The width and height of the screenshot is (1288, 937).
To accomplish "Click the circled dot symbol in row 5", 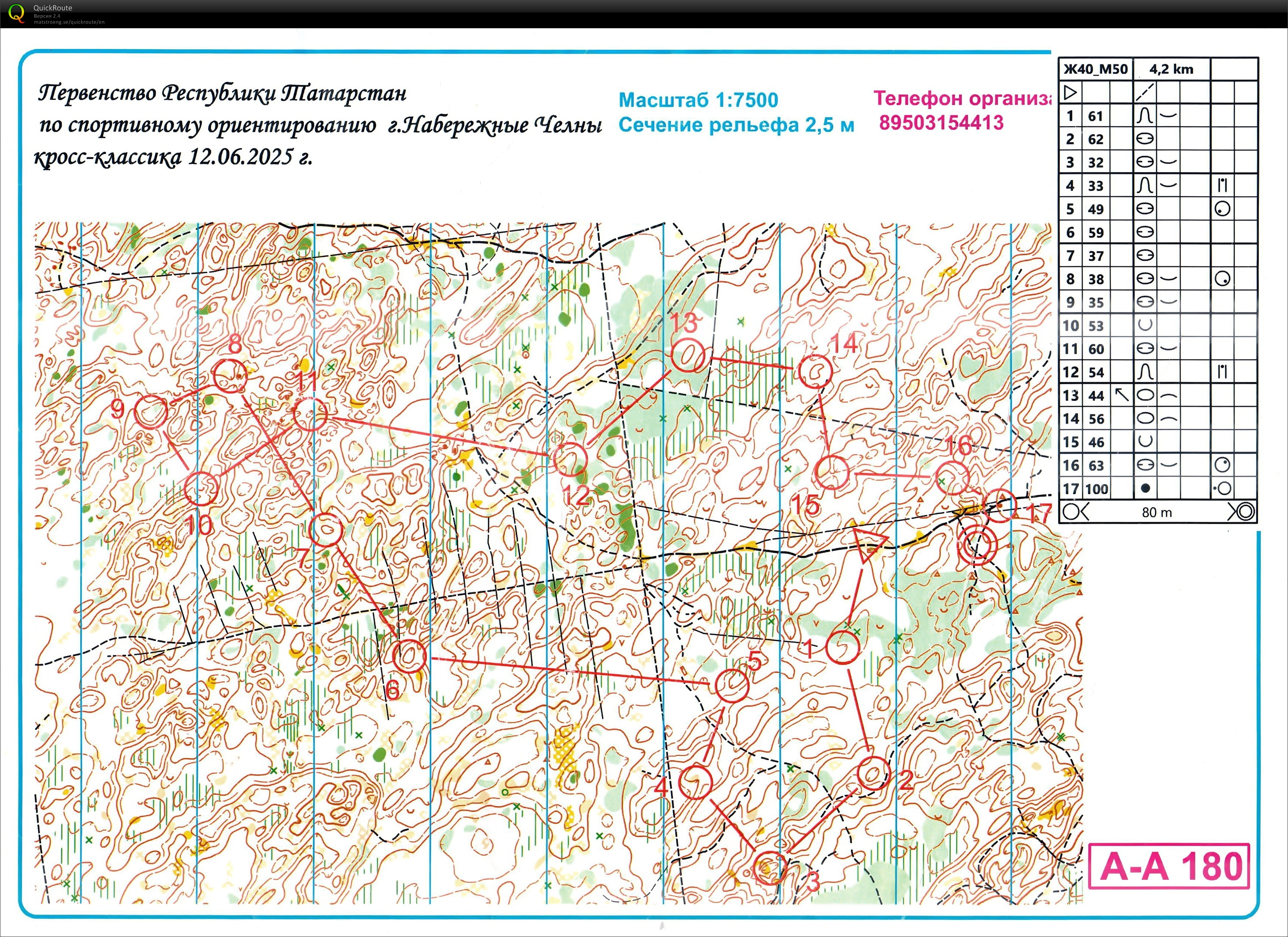I will click(1222, 209).
